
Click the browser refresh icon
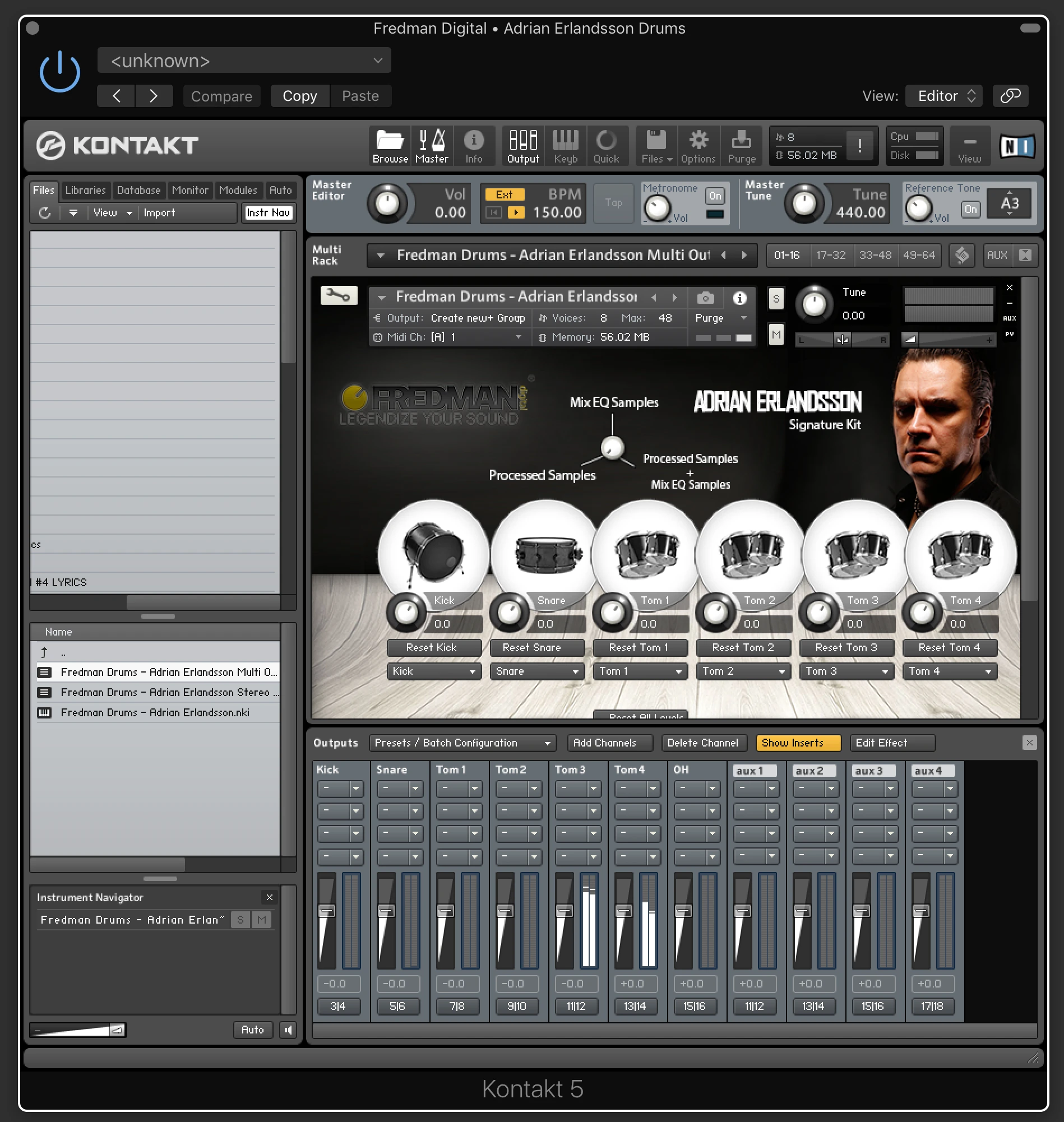coord(45,213)
